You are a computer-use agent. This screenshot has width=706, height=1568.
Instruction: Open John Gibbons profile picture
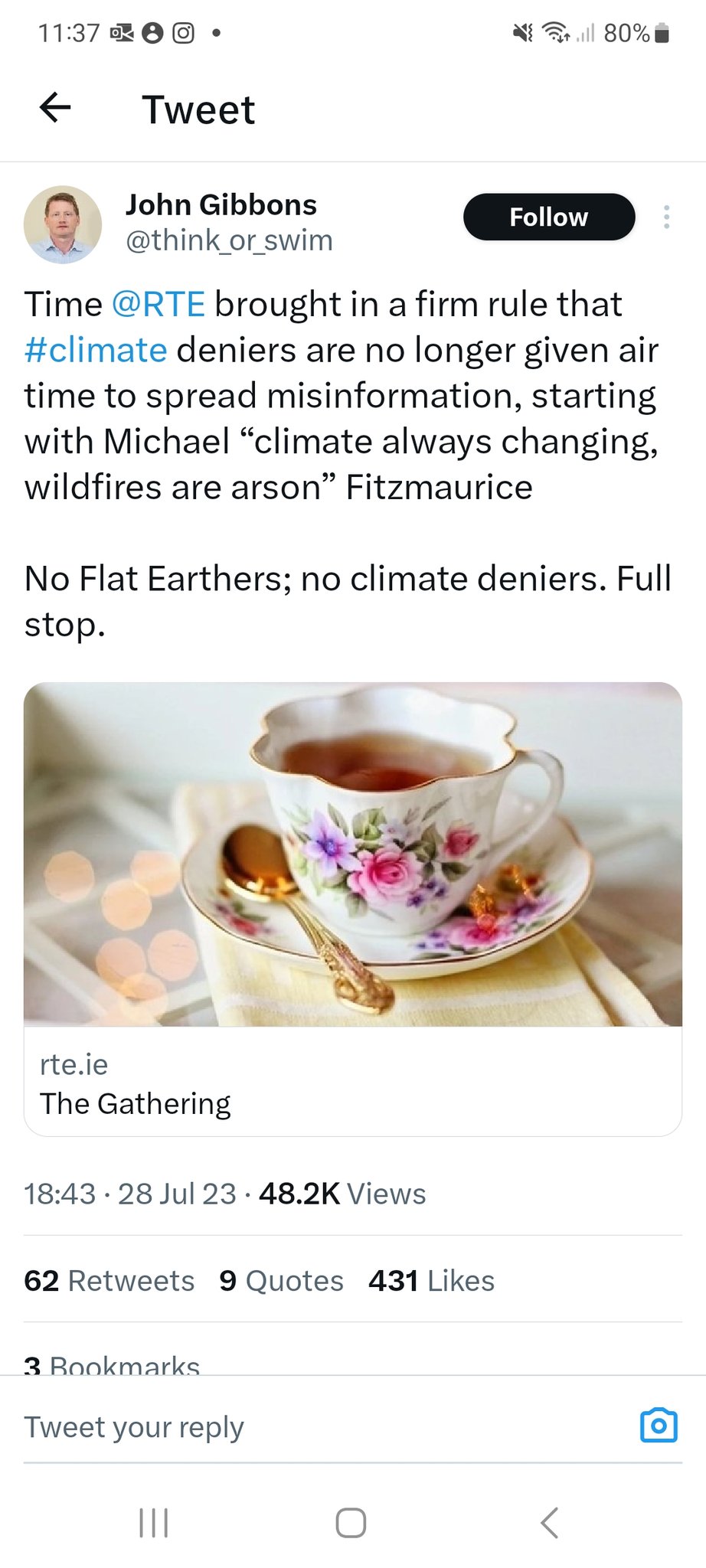click(63, 224)
